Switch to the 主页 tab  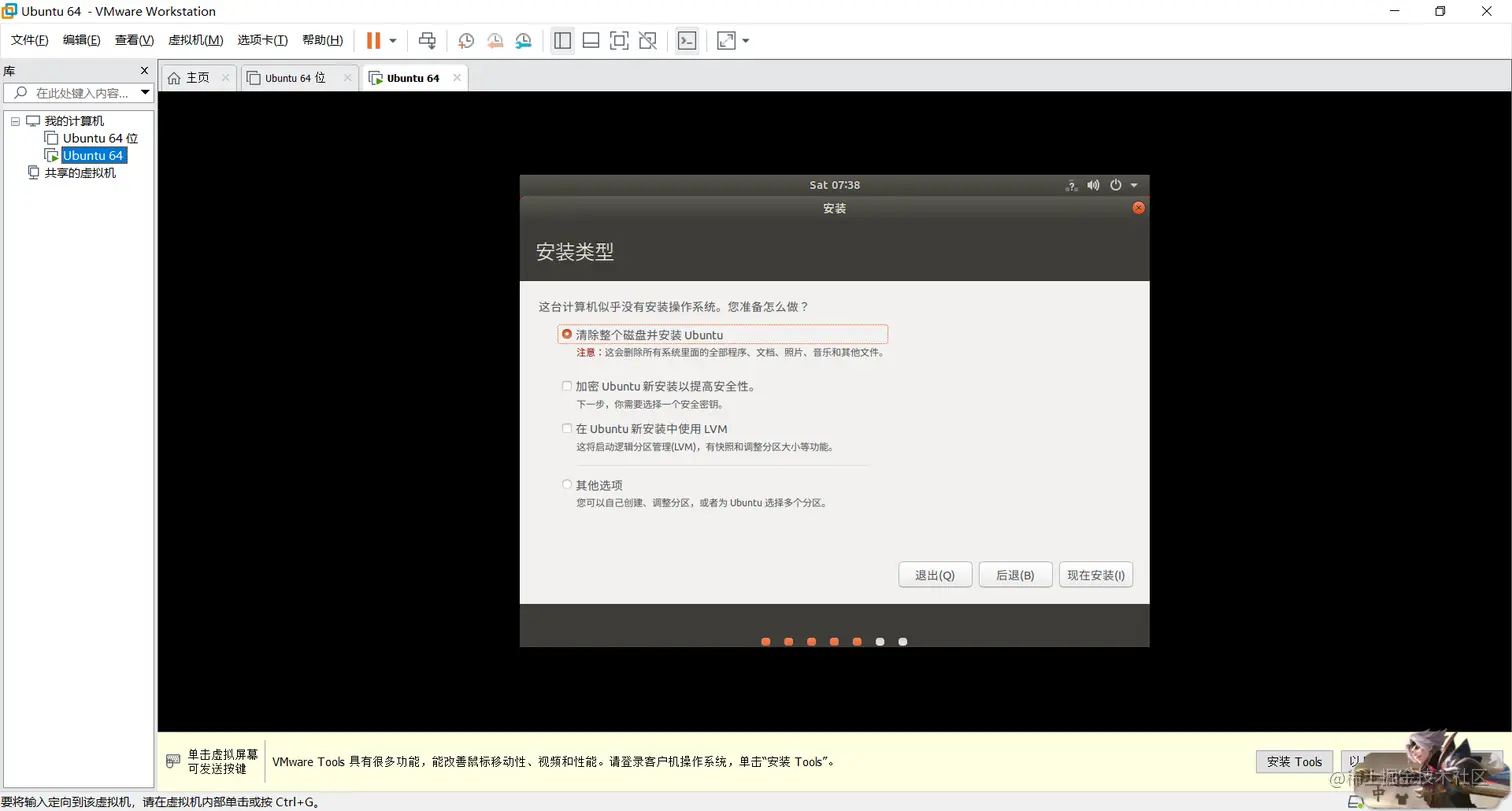pos(198,78)
